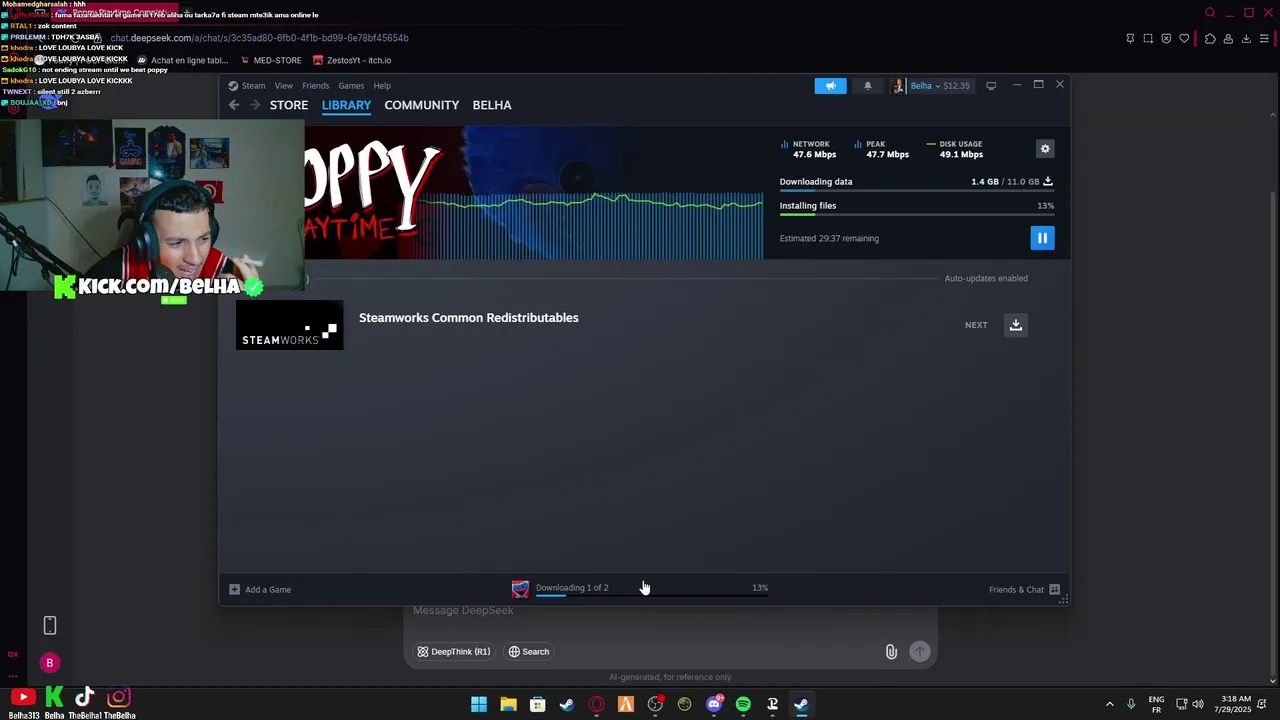Viewport: 1280px width, 720px height.
Task: Open the Help menu in Steam
Action: click(x=382, y=86)
